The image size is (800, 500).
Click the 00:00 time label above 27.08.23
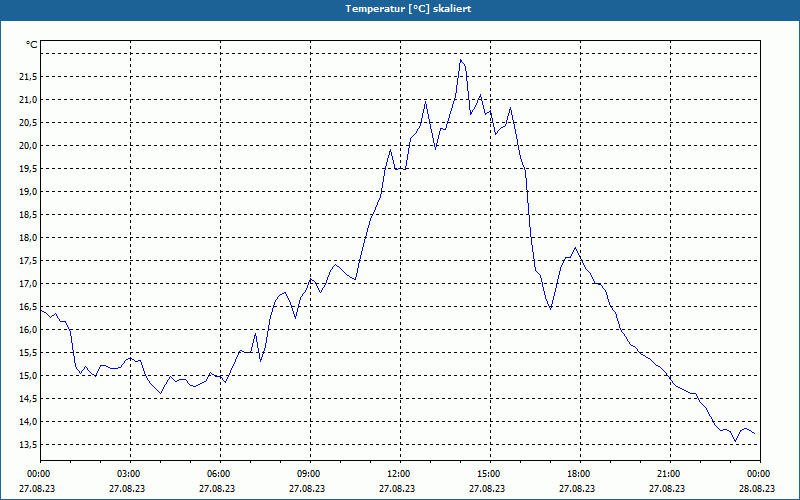(x=37, y=474)
